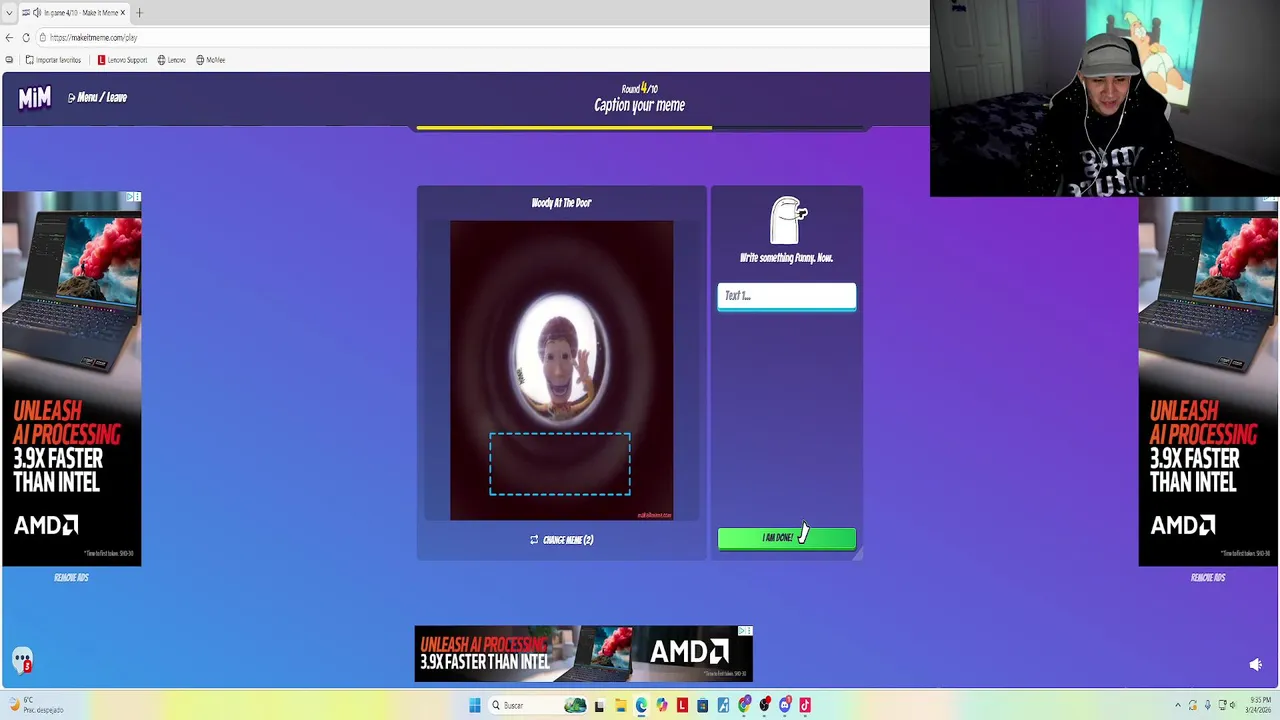Open the Importar favoritos bookmark
This screenshot has width=1280, height=720.
(53, 60)
